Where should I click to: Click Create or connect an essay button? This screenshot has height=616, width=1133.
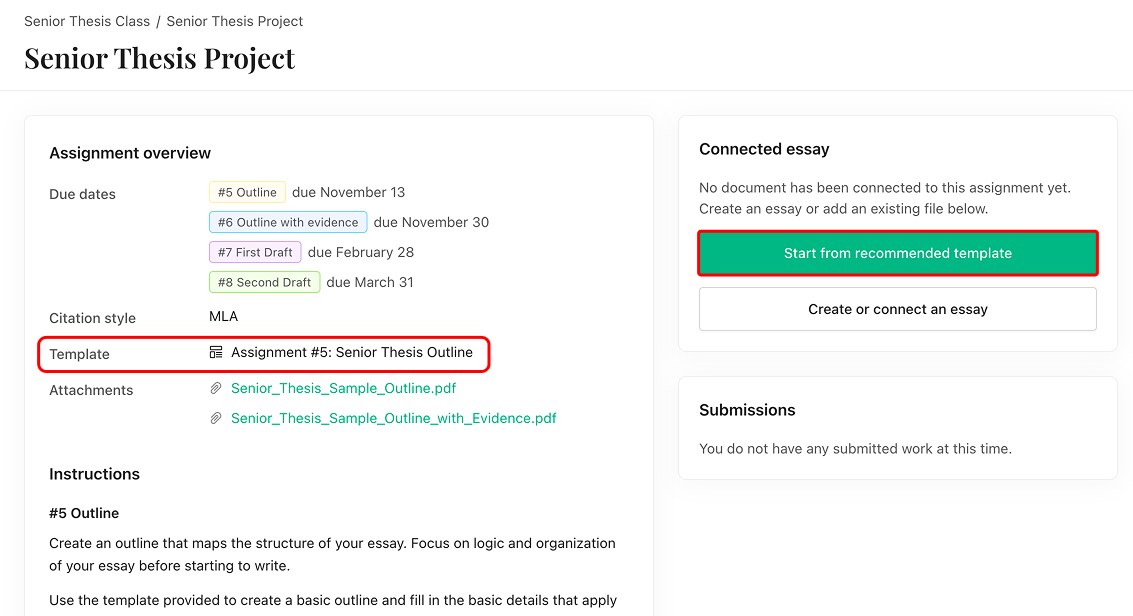(897, 309)
